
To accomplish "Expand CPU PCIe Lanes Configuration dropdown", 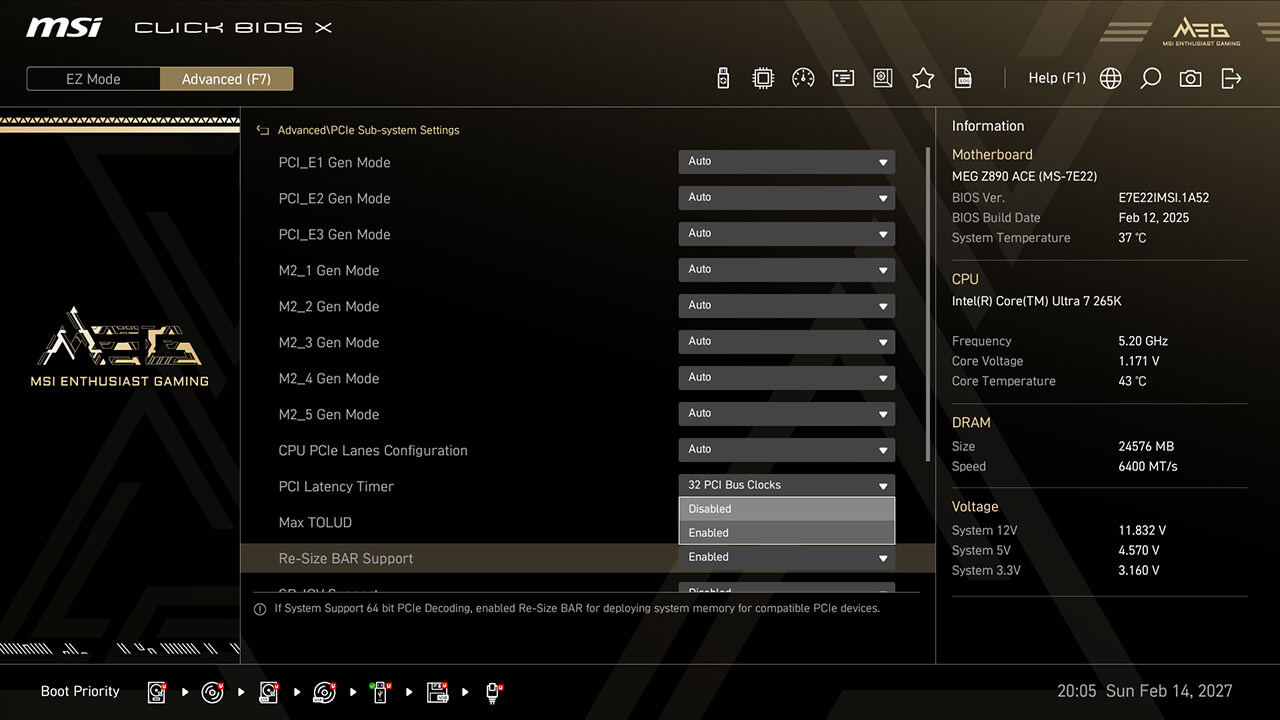I will 786,450.
